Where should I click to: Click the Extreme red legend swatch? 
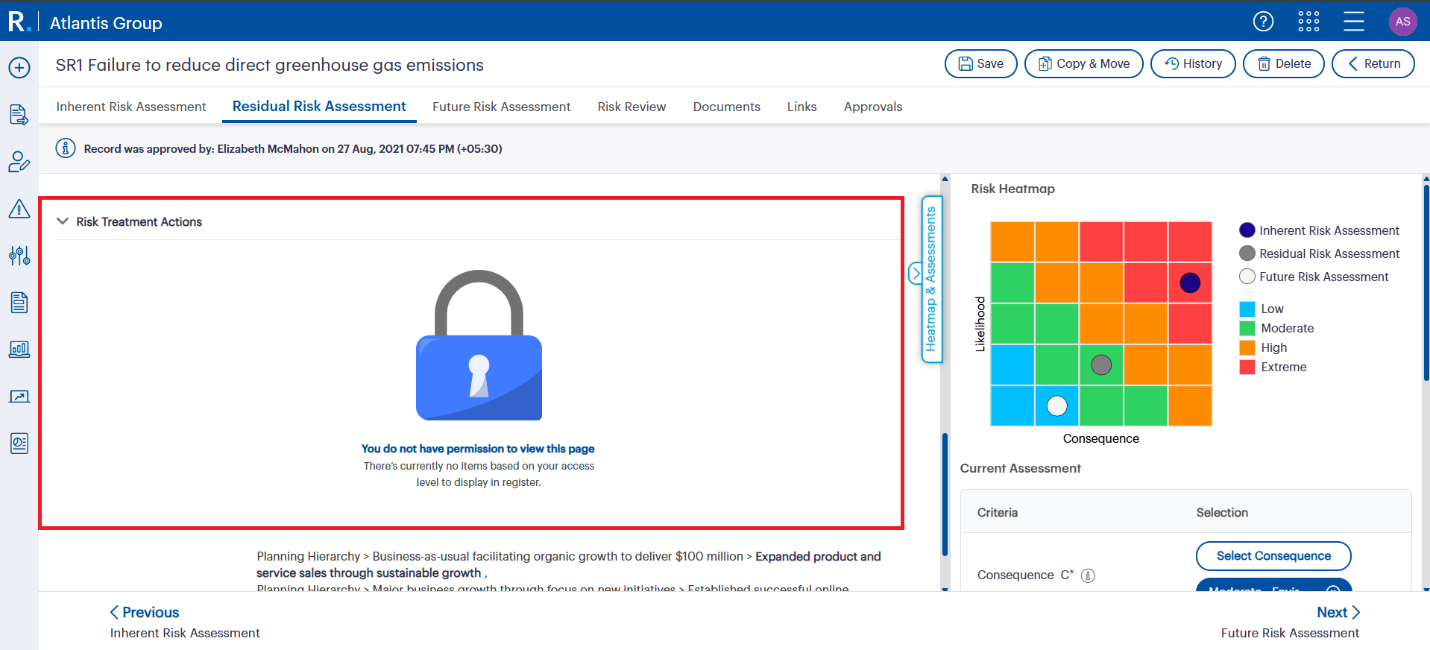[x=1246, y=367]
